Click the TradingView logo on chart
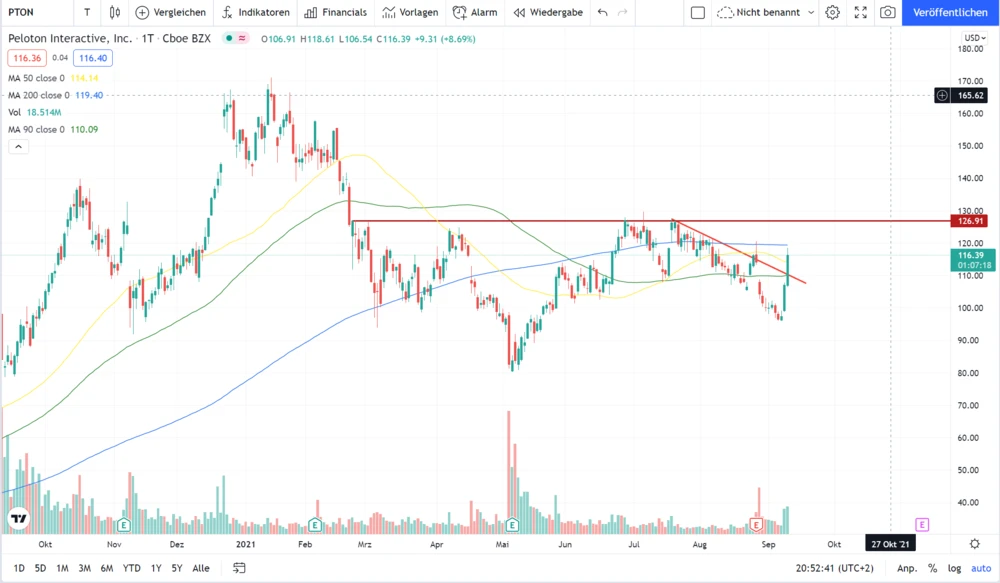Image resolution: width=1000 pixels, height=583 pixels. coord(19,519)
